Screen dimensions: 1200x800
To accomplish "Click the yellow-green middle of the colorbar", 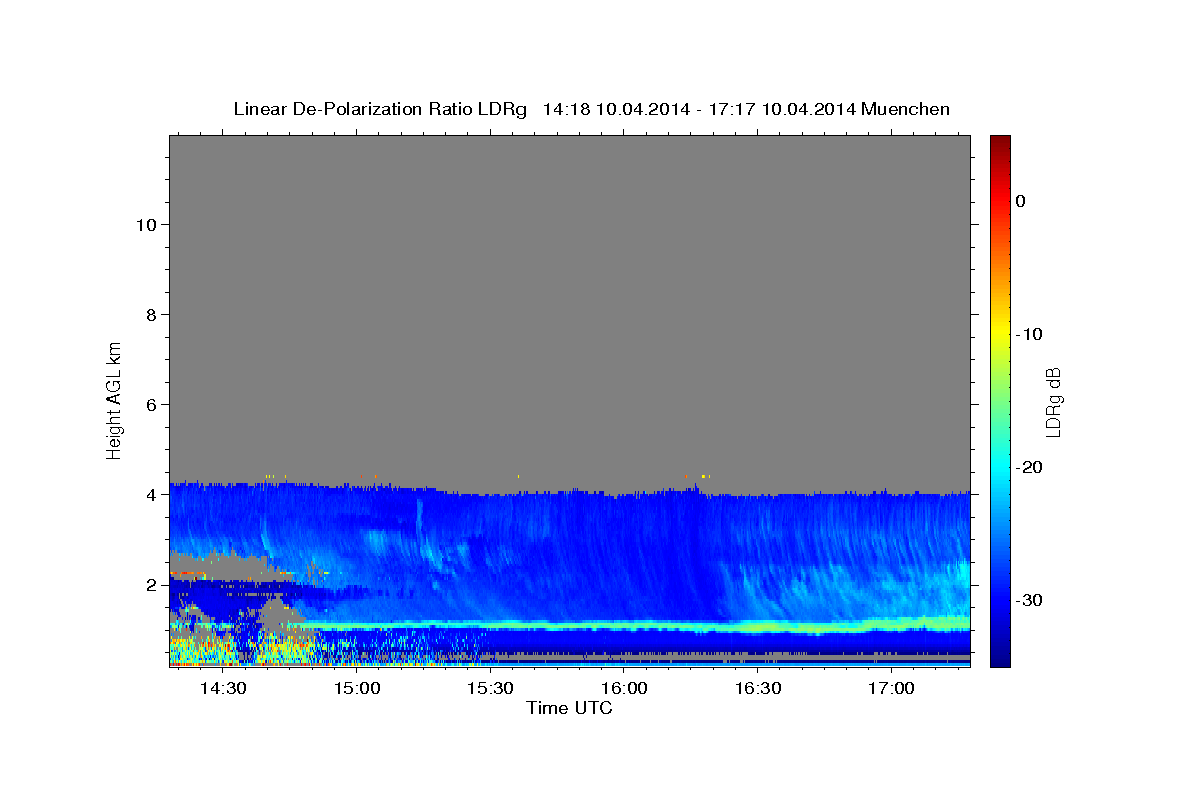I will point(1000,360).
